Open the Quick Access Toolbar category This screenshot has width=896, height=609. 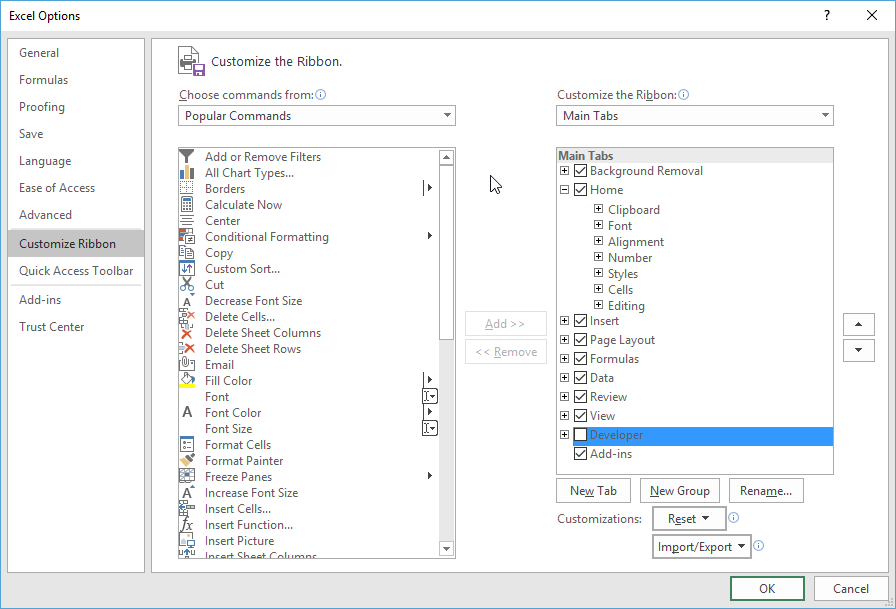[x=76, y=271]
